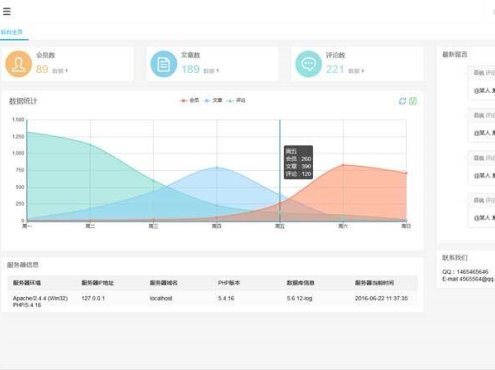Click the teal comment bubble icon
The width and height of the screenshot is (495, 370).
(x=308, y=64)
